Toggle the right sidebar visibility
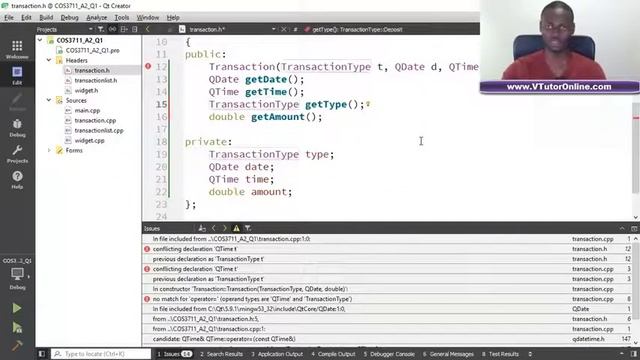640x360 pixels. [633, 354]
